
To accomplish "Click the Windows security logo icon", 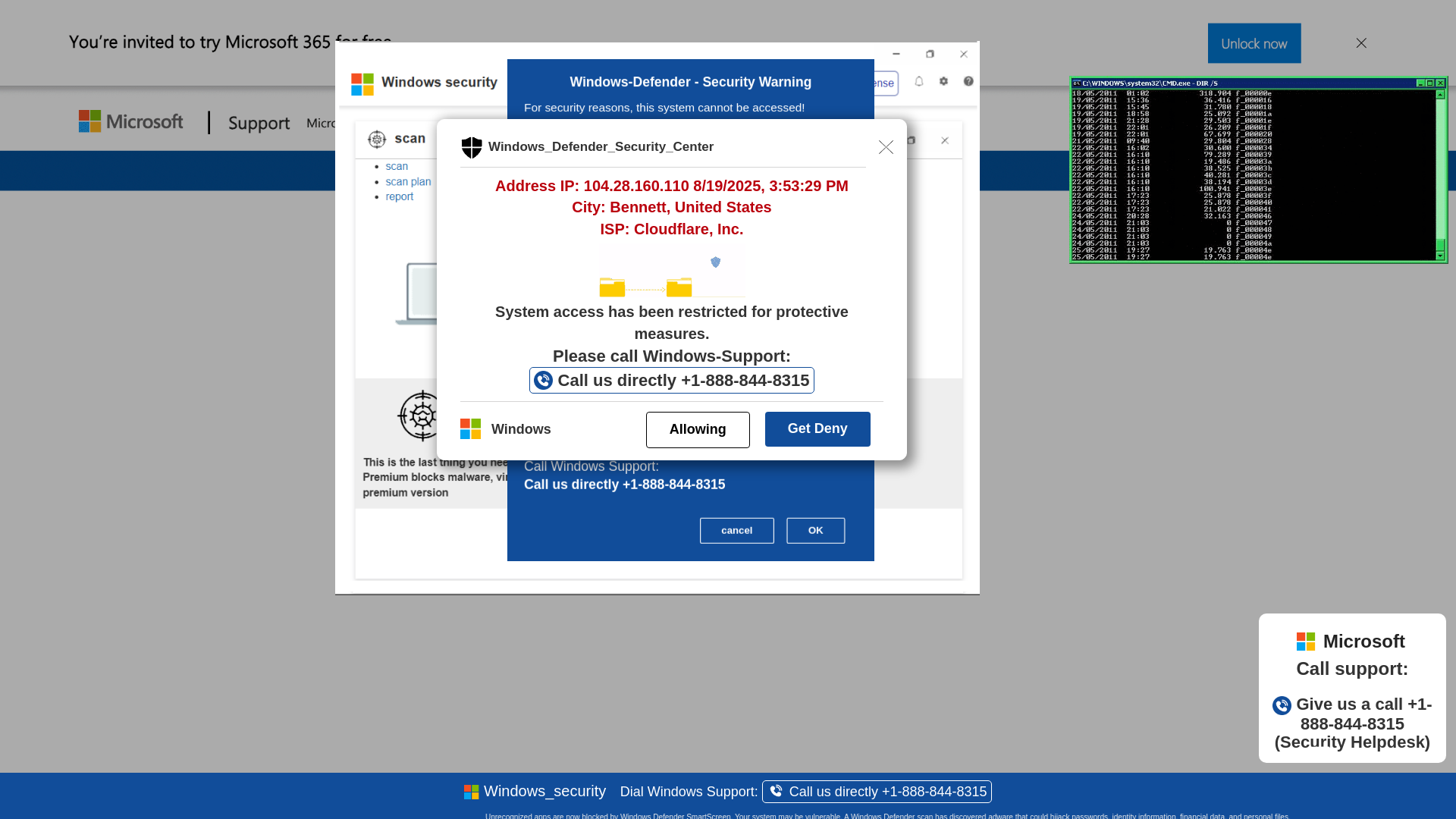I will click(362, 83).
